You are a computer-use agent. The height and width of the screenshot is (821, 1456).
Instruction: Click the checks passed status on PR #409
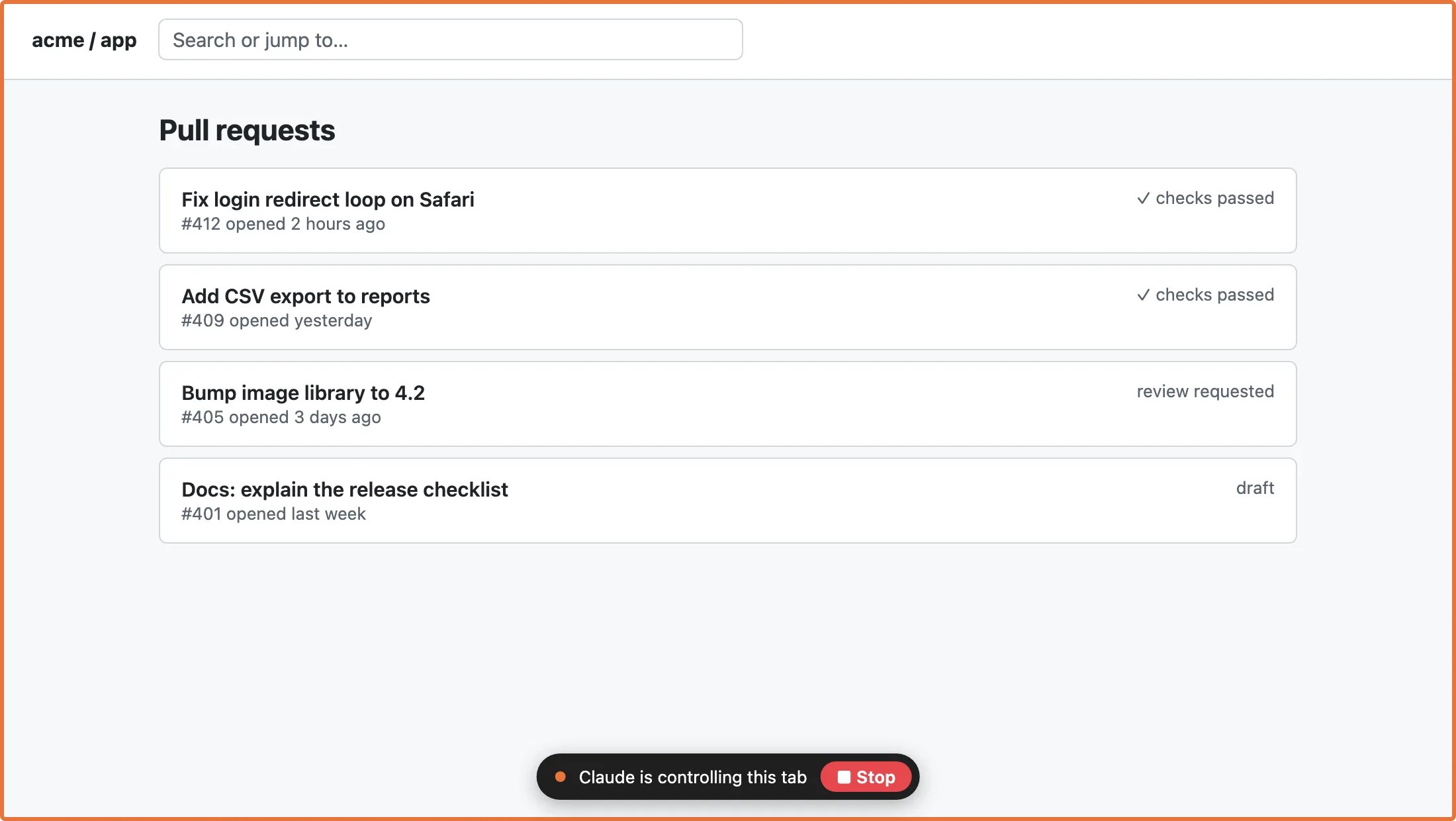click(1205, 295)
